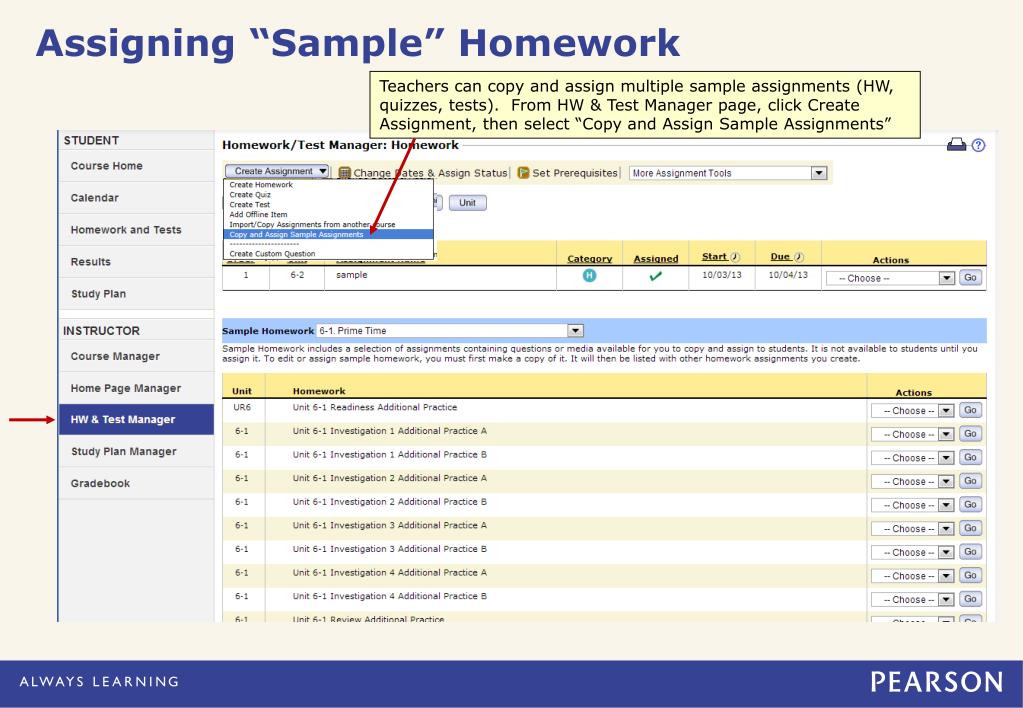Sort by the Category column header
Screen dimensions: 1023x708
point(590,259)
